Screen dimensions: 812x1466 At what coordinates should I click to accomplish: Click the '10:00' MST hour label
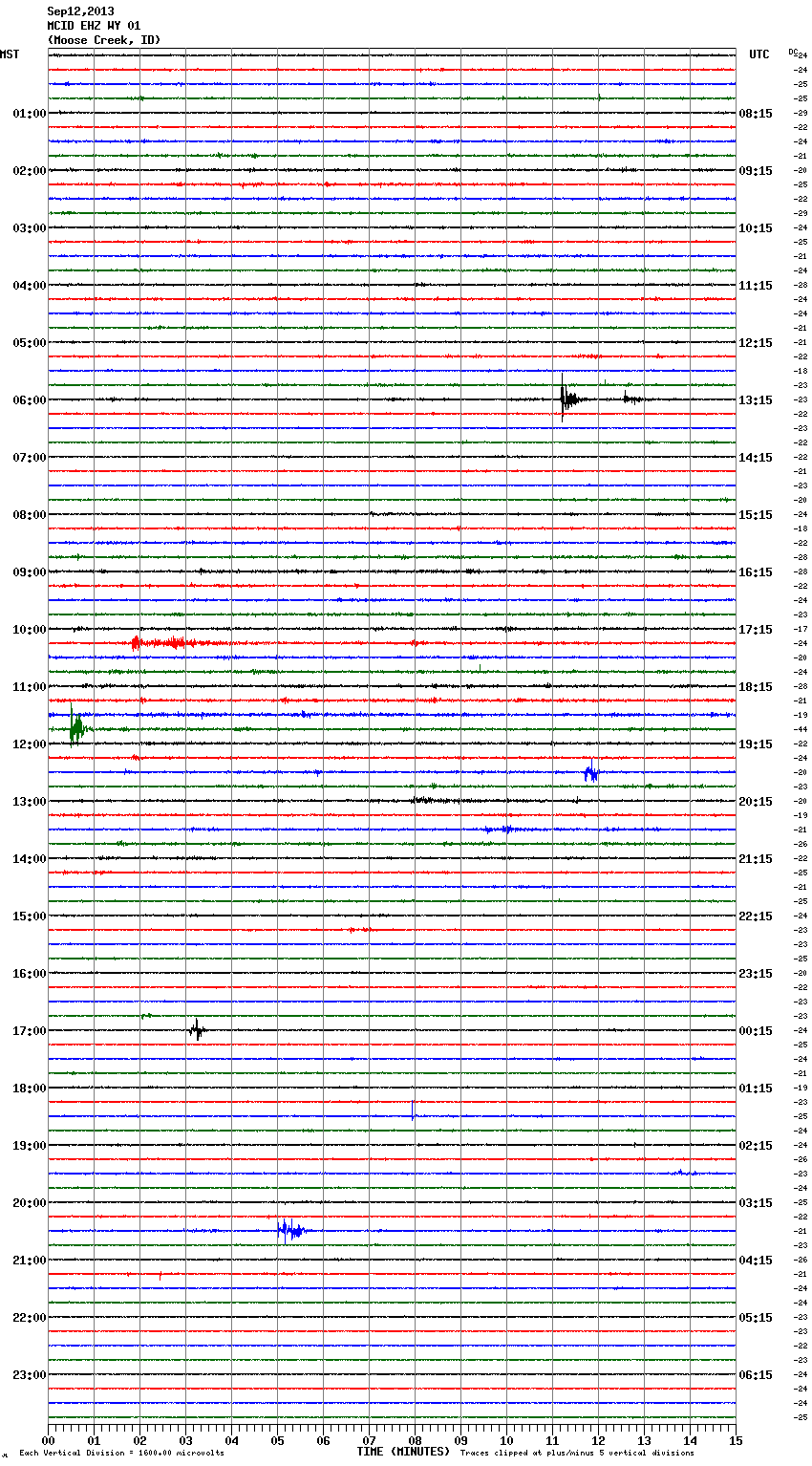[x=30, y=629]
